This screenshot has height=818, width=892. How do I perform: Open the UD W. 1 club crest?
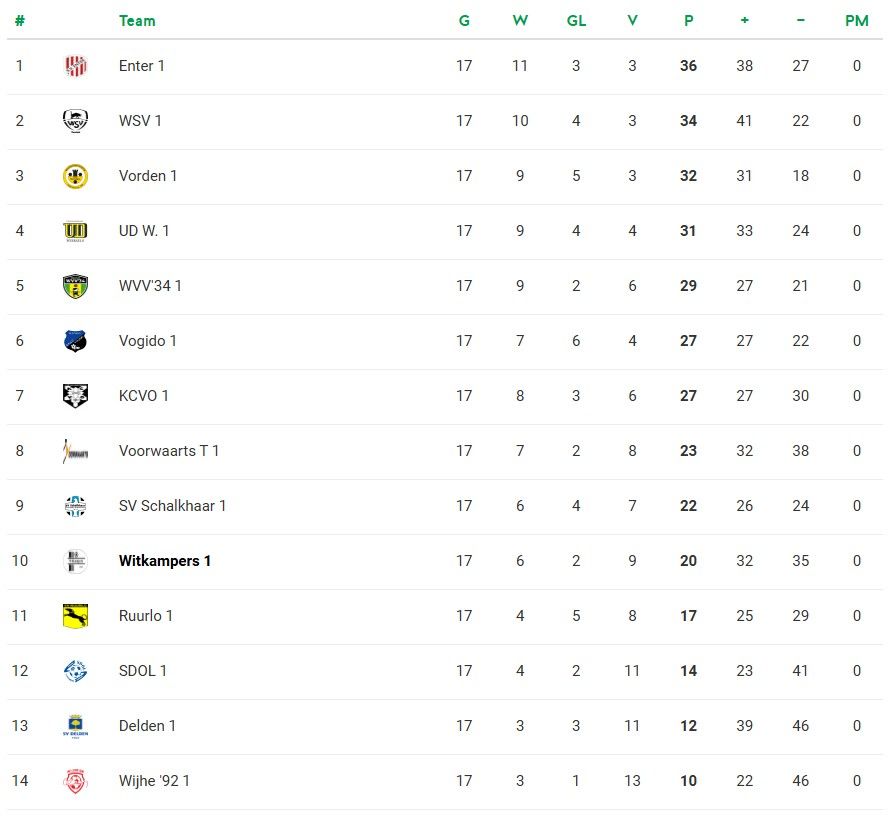pos(75,231)
